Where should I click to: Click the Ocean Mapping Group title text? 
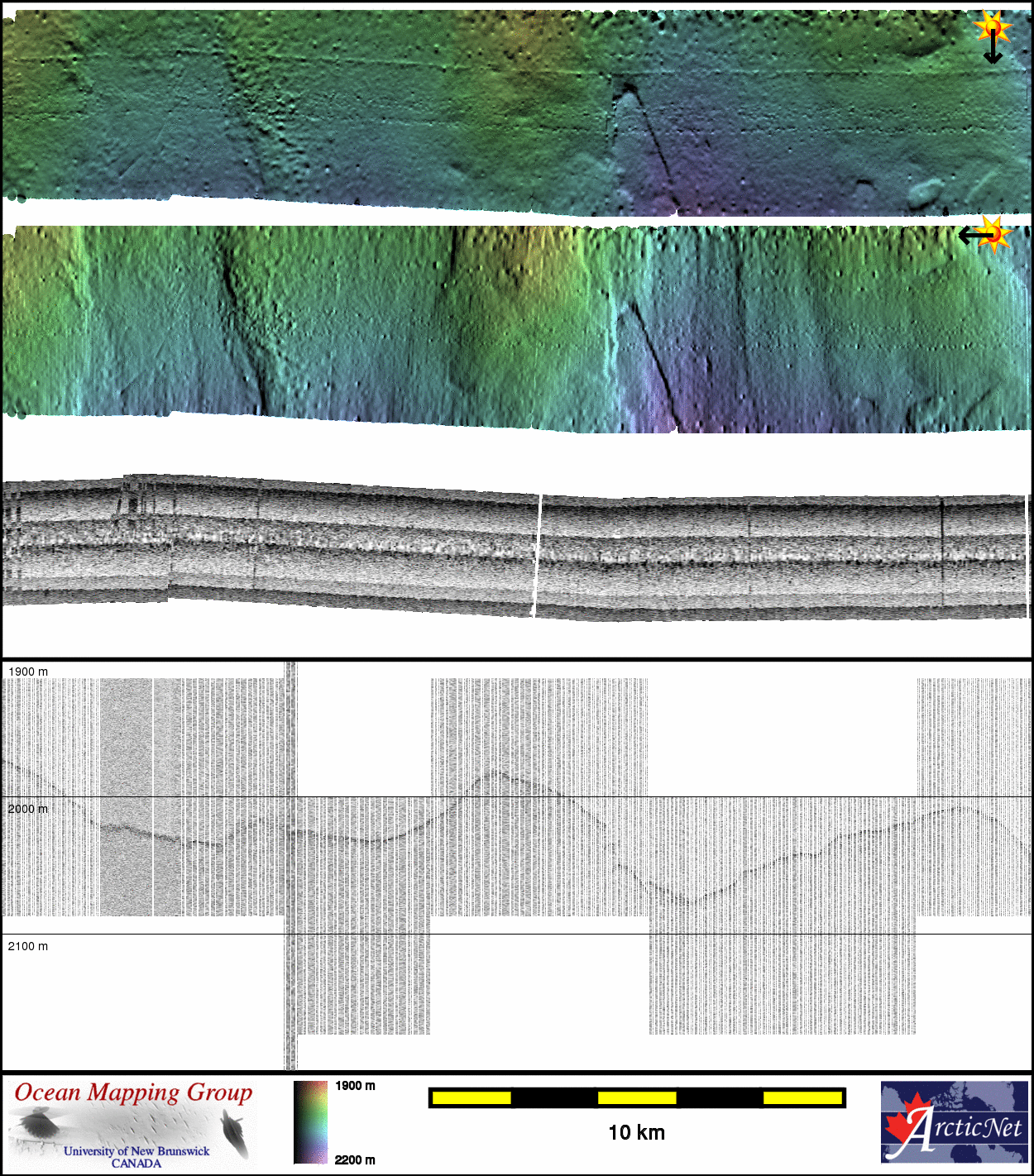coord(133,1092)
